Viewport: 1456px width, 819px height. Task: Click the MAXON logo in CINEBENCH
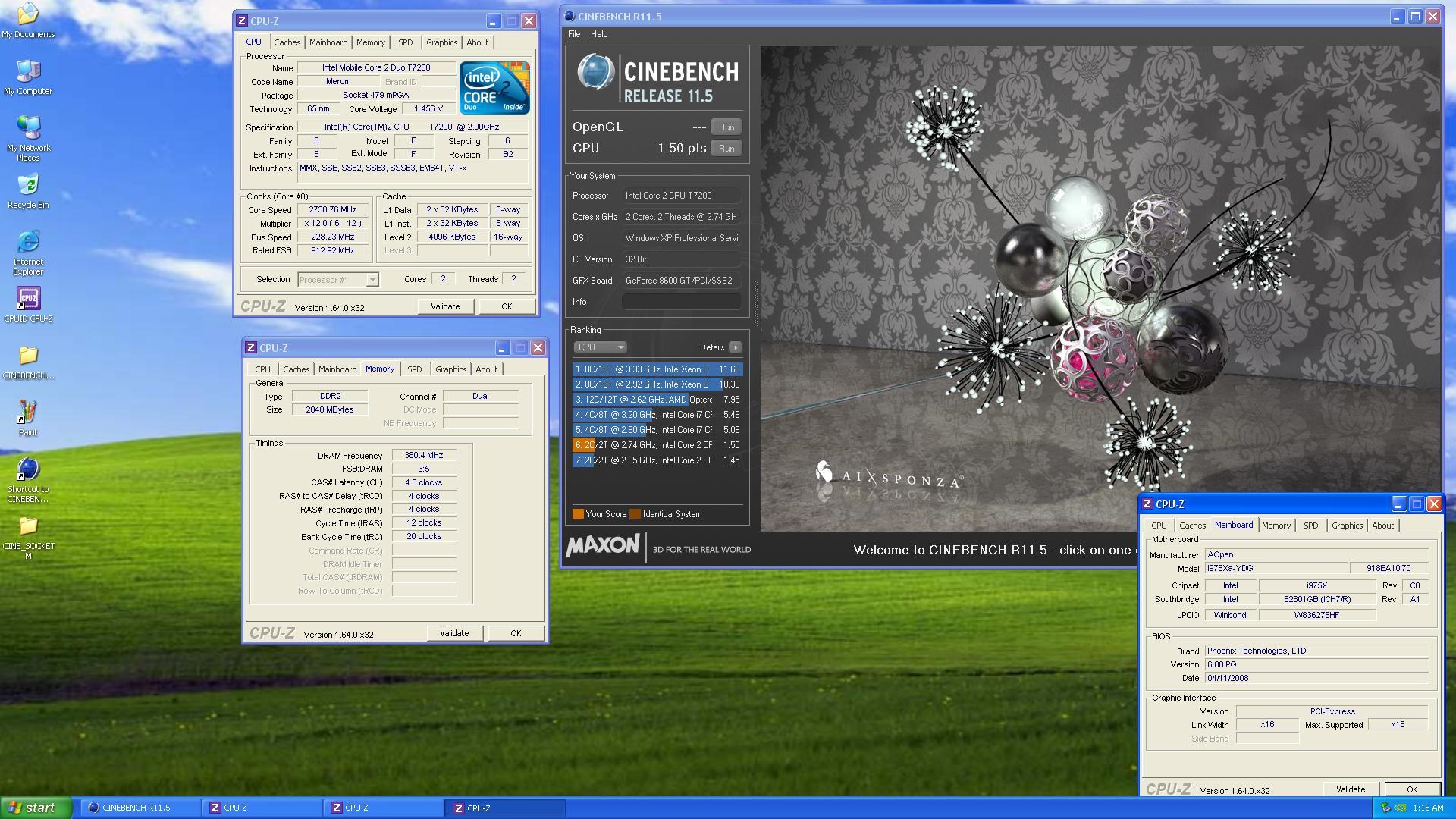[x=603, y=546]
